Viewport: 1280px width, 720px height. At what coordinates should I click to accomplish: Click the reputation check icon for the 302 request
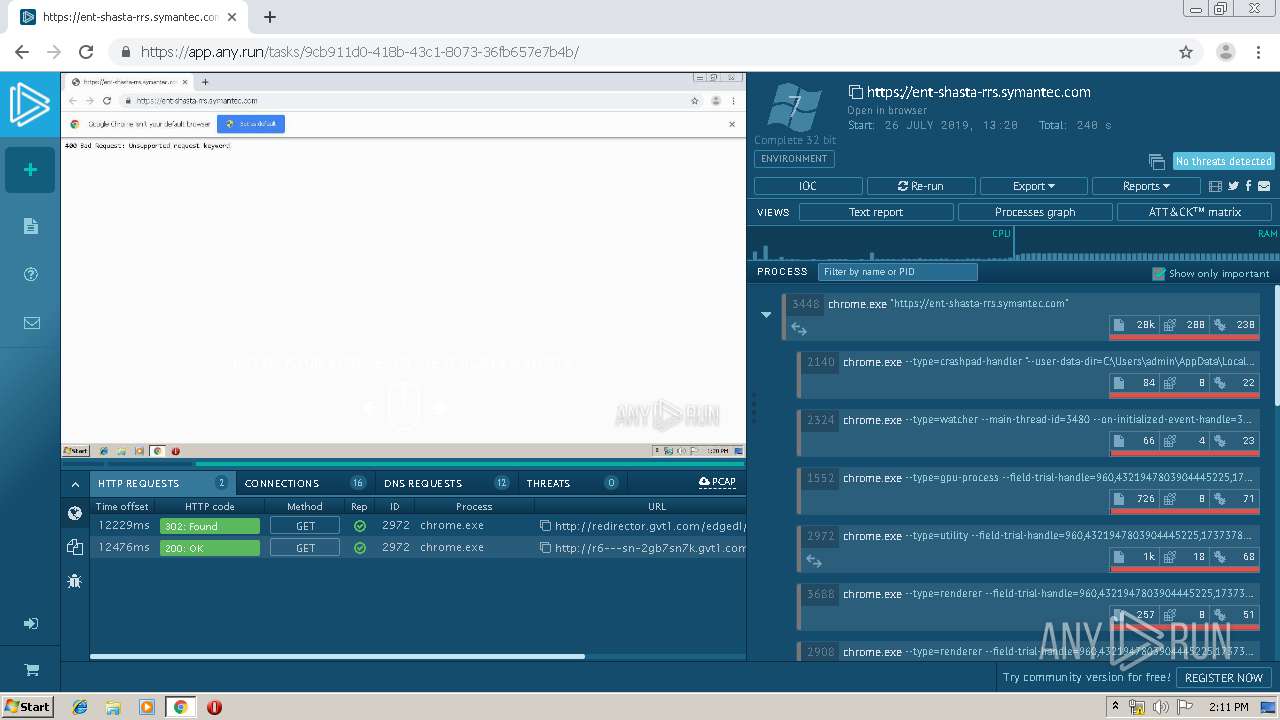[359, 526]
